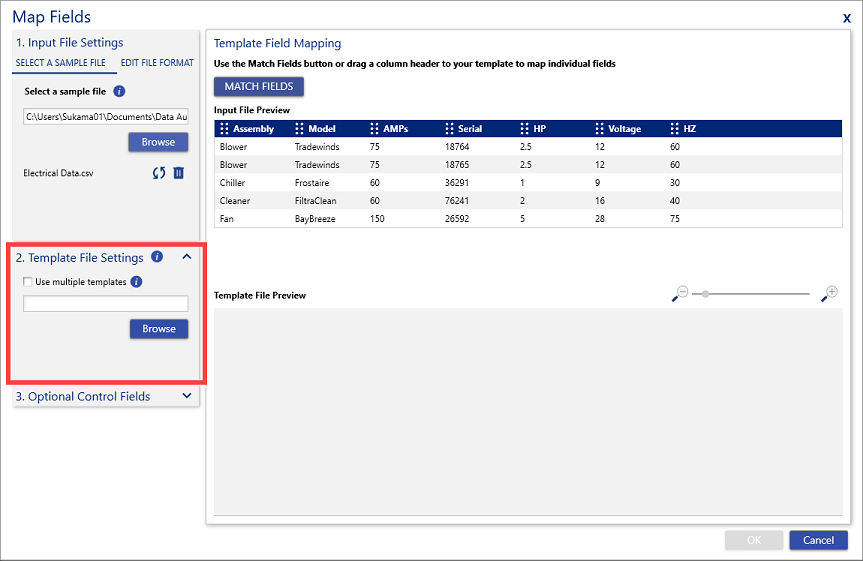Switch to the Edit File Format tab

click(157, 63)
